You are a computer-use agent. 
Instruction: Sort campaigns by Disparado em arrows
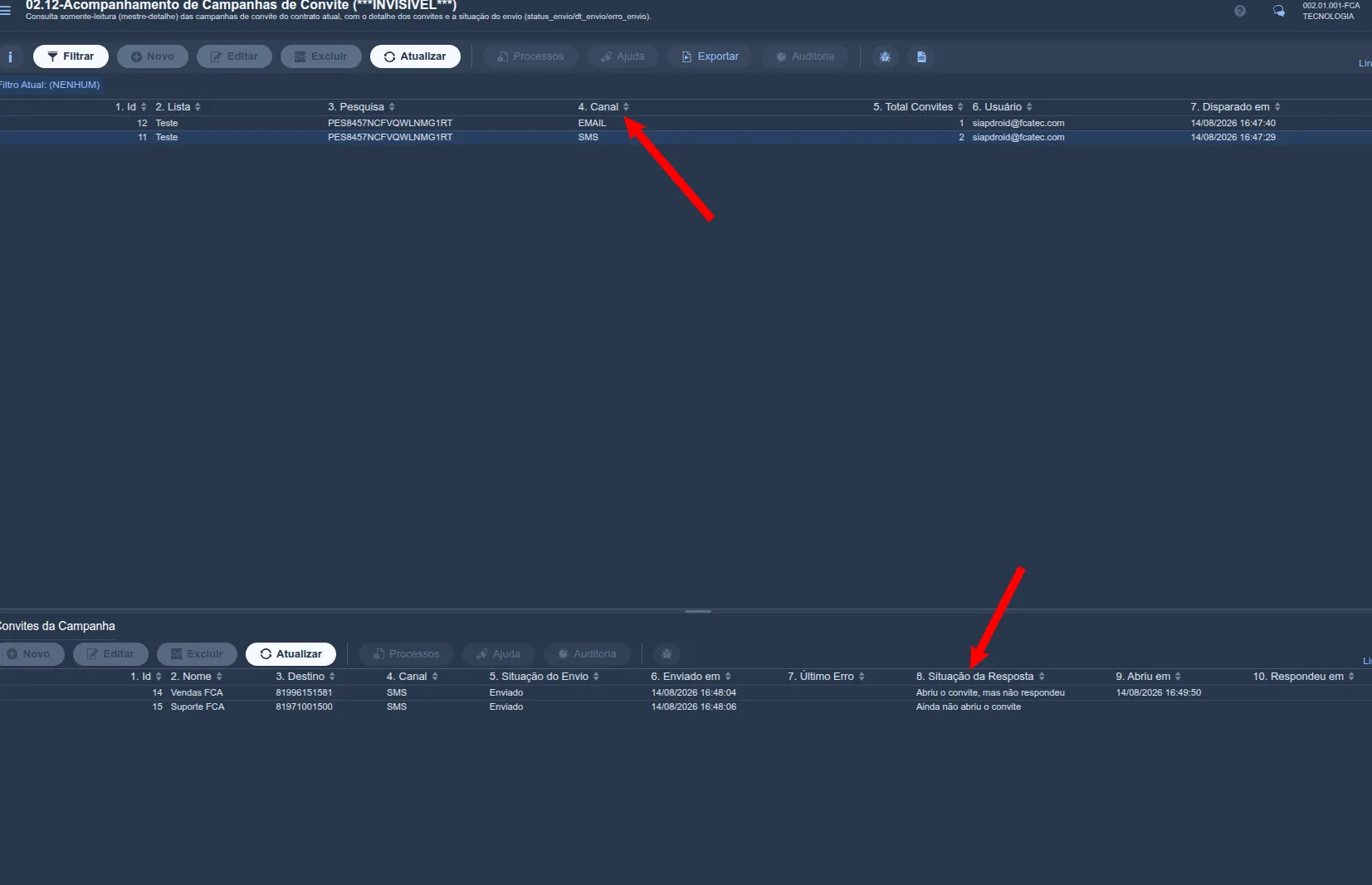(x=1277, y=107)
